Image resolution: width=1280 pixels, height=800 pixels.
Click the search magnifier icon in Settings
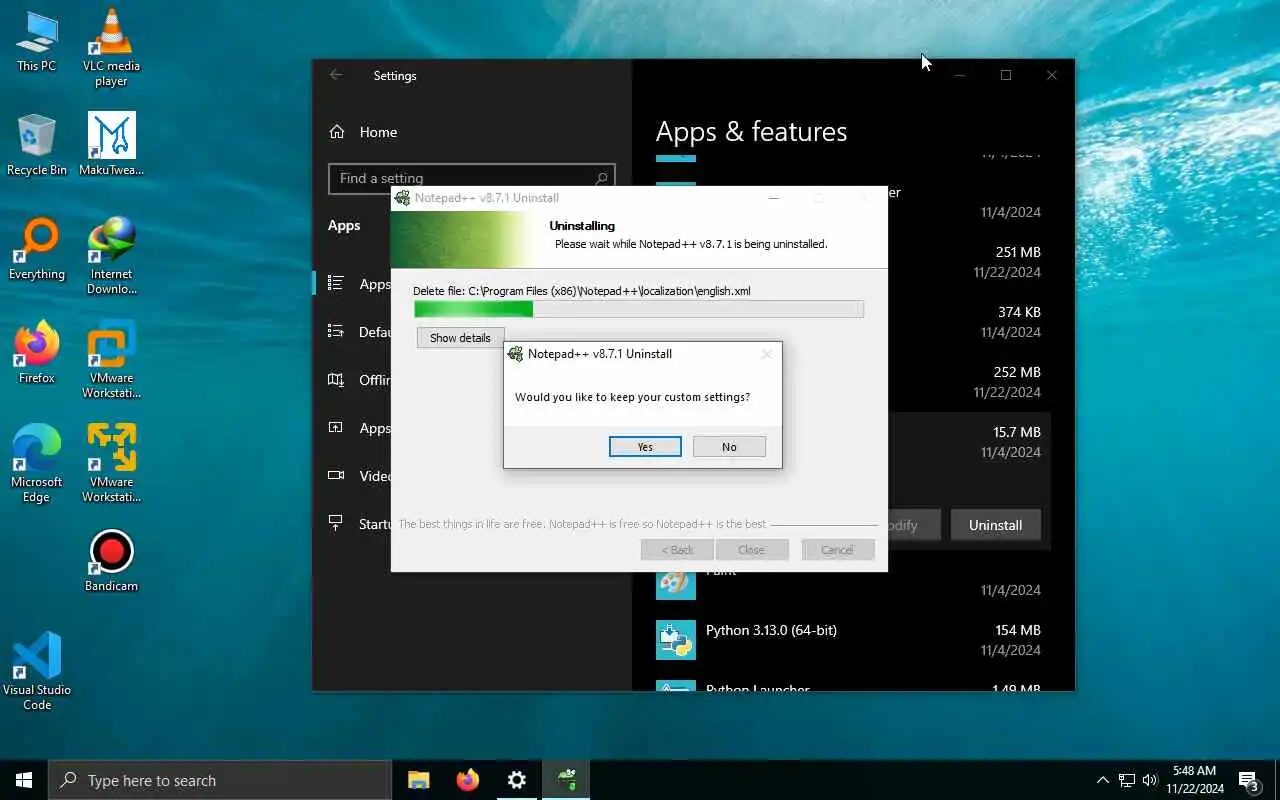click(x=601, y=178)
